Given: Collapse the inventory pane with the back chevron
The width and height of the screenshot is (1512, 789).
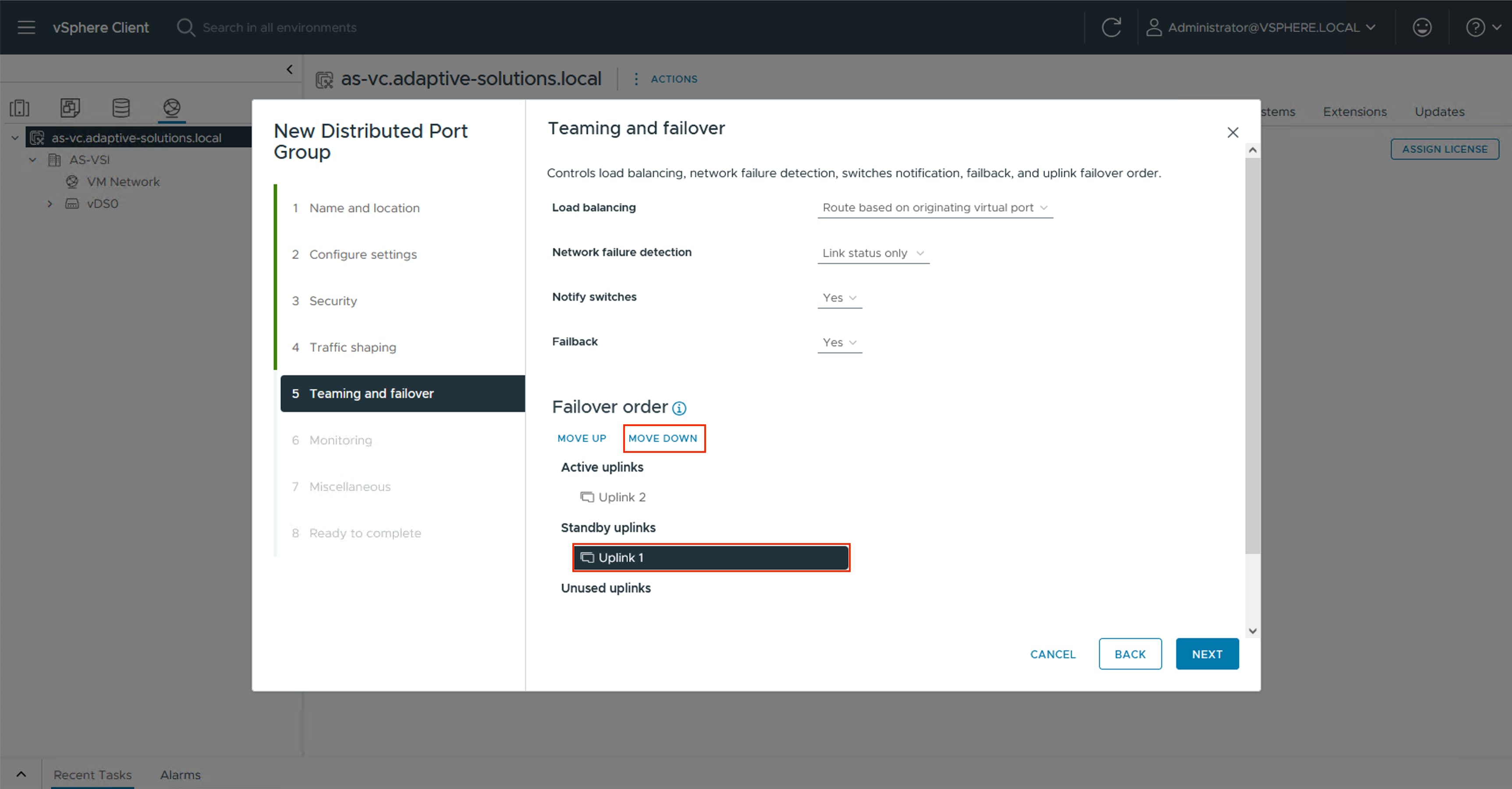Looking at the screenshot, I should (289, 69).
